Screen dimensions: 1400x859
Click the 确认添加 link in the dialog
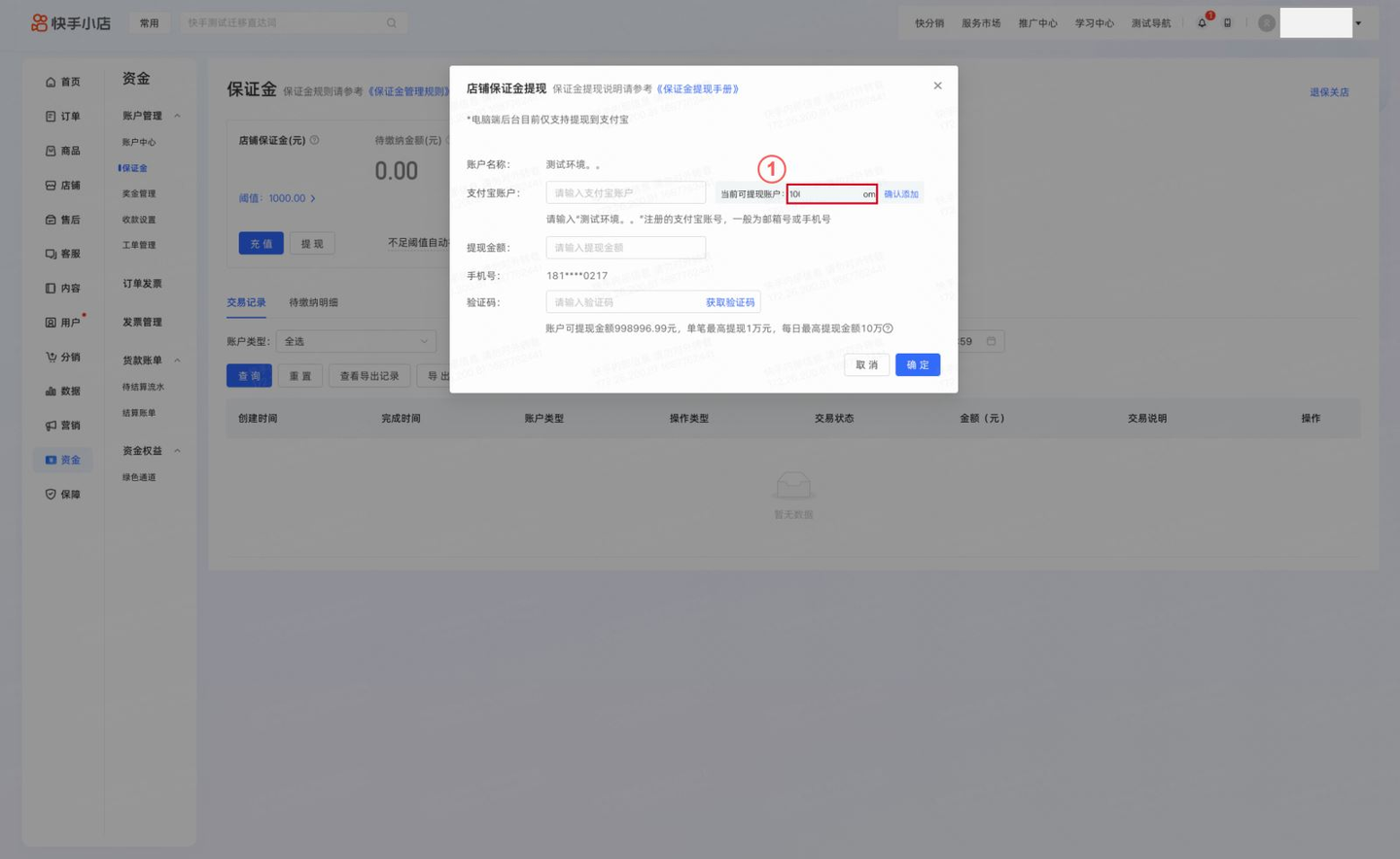(900, 193)
